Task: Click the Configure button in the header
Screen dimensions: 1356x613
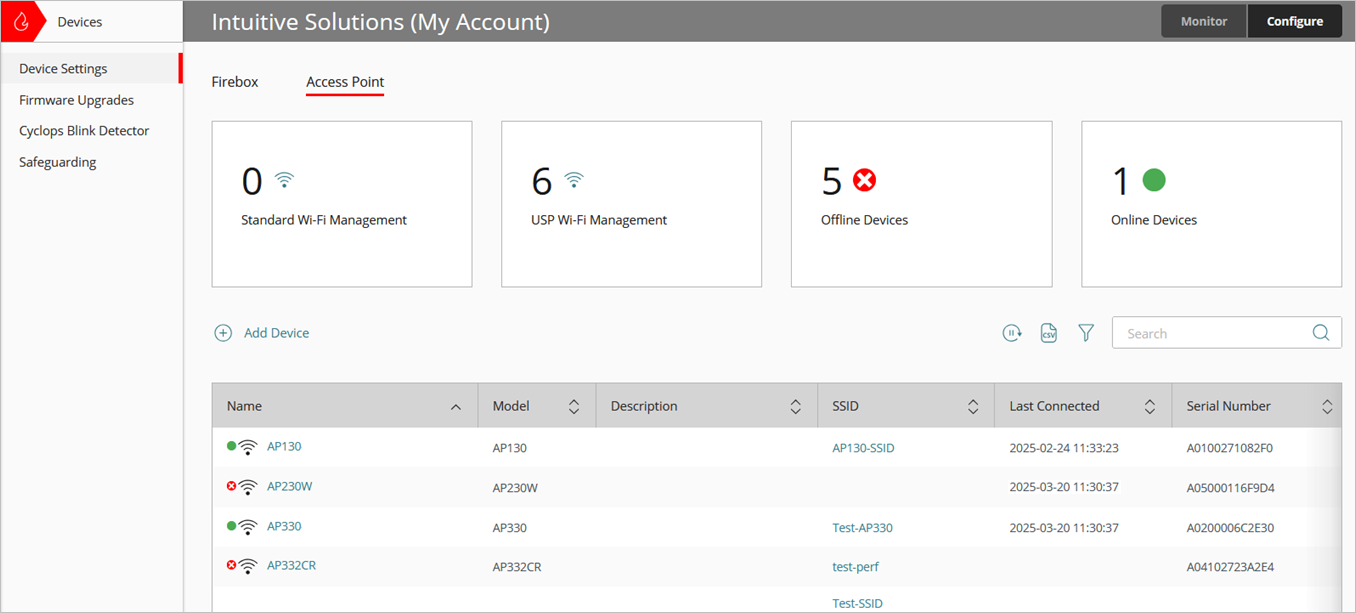Action: pyautogui.click(x=1294, y=20)
